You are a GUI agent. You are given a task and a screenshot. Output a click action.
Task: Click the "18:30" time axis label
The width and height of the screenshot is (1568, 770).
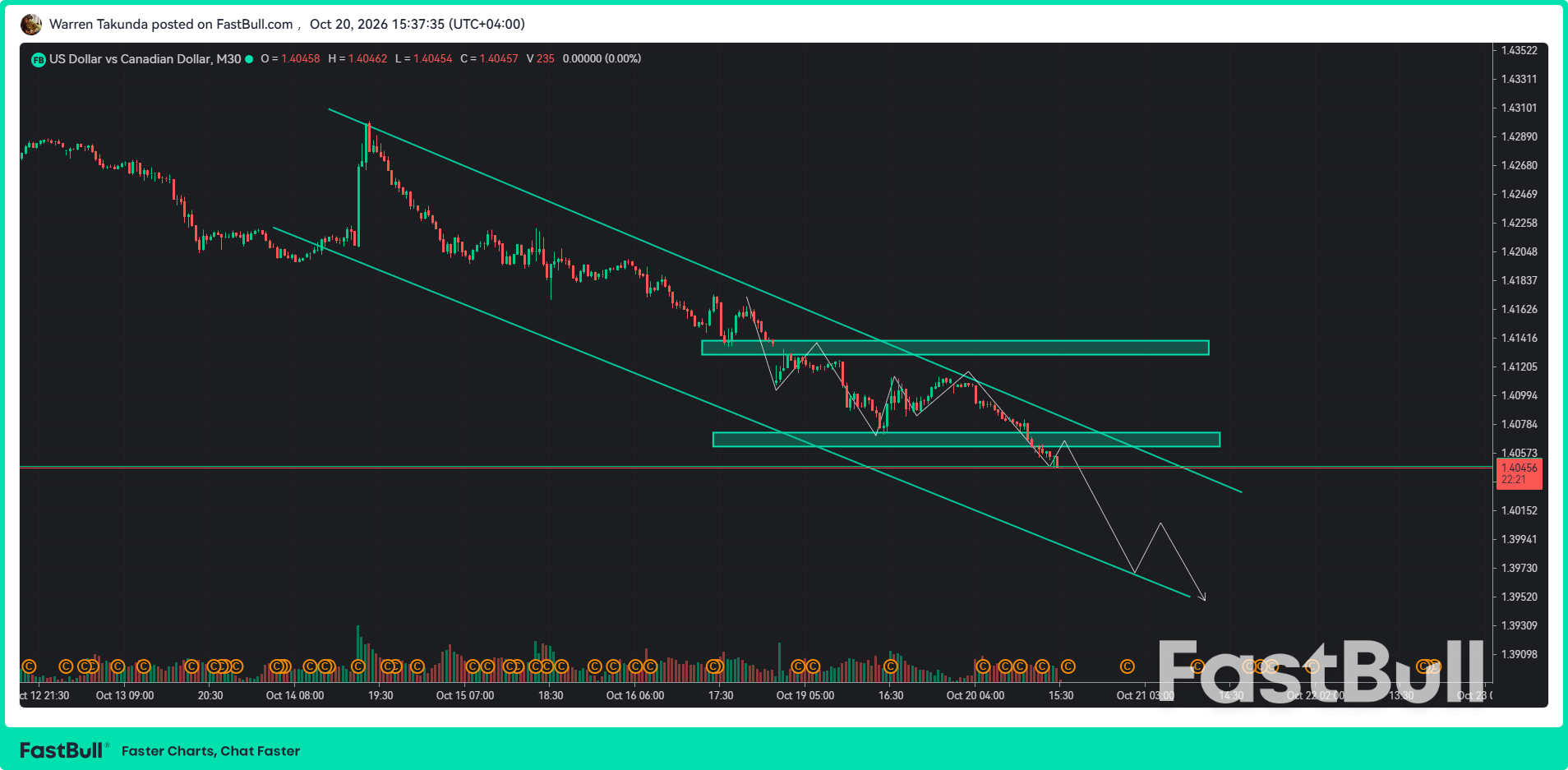click(551, 696)
